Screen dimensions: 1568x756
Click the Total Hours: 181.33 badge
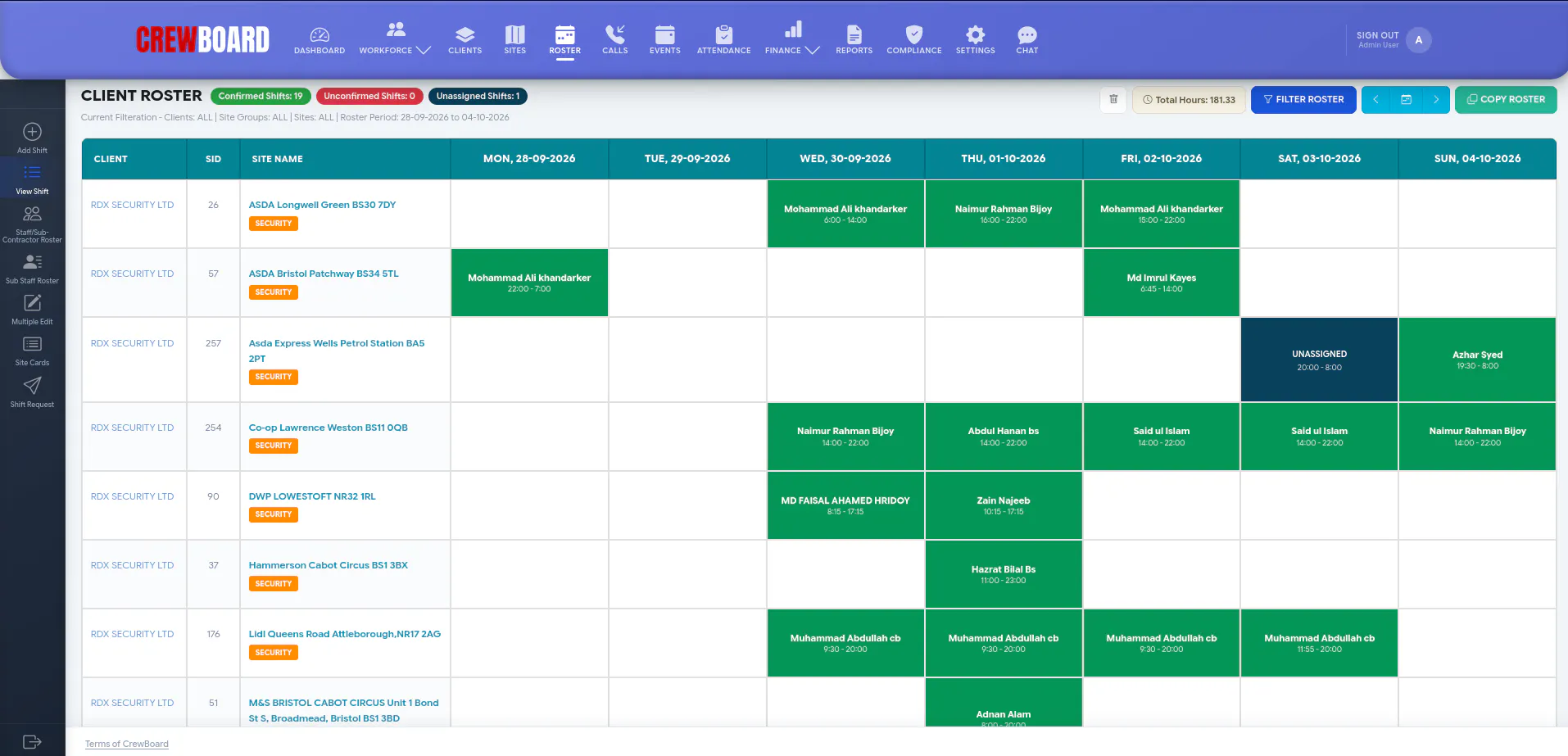click(1189, 100)
